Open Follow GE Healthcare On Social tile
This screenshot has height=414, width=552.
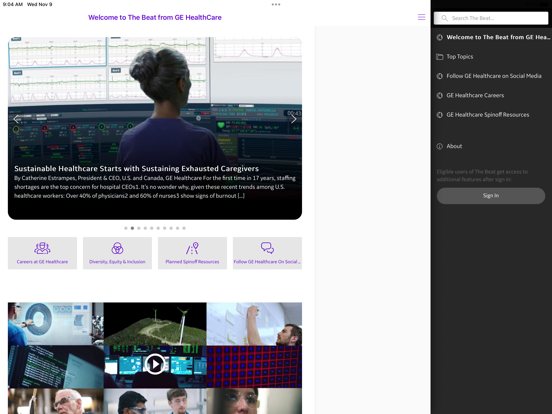tap(267, 253)
